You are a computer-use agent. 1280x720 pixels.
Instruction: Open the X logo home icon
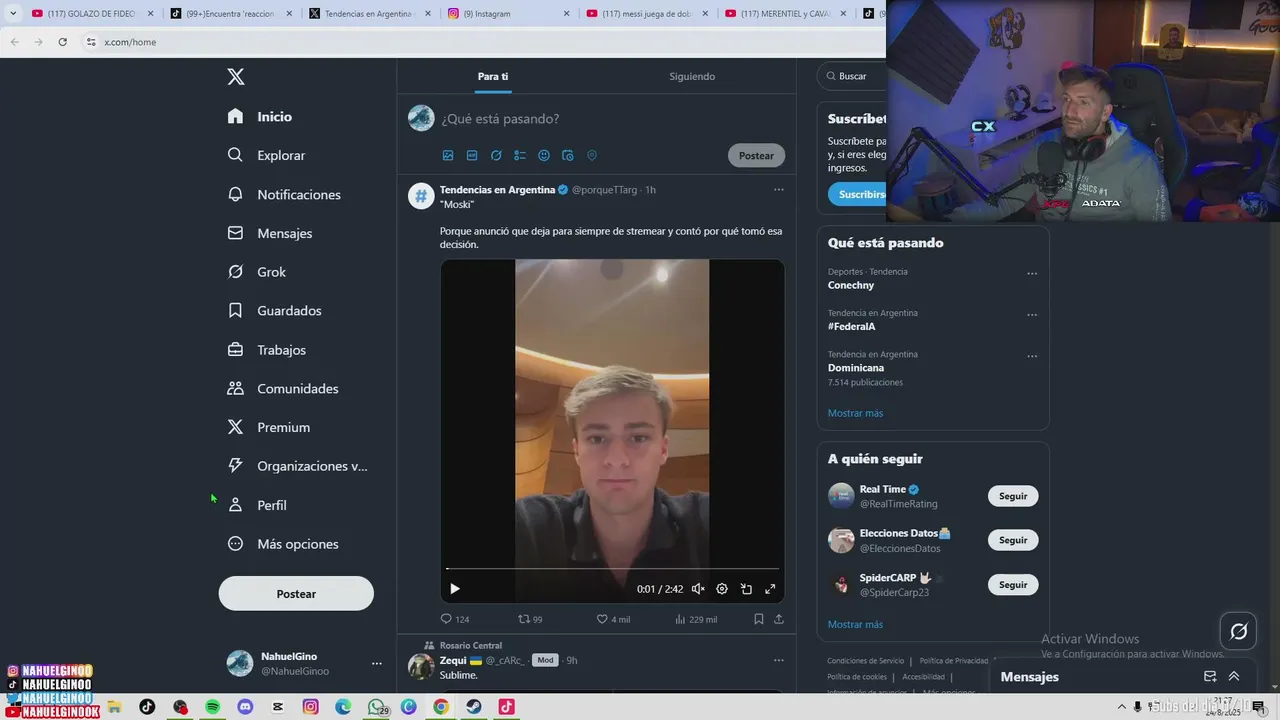pos(235,77)
